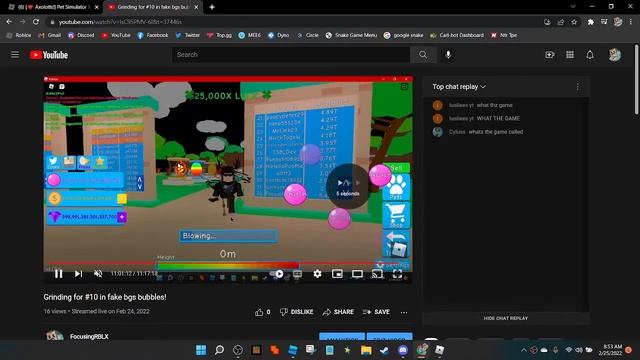Open the Roblox bookmark
640x360 pixels.
19,36
